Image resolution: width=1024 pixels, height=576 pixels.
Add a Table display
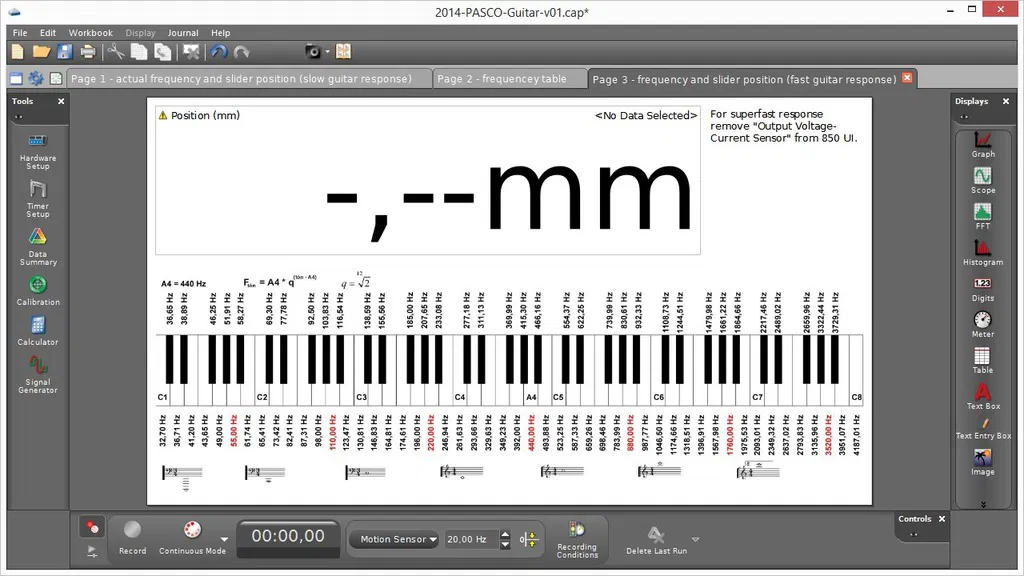(982, 360)
